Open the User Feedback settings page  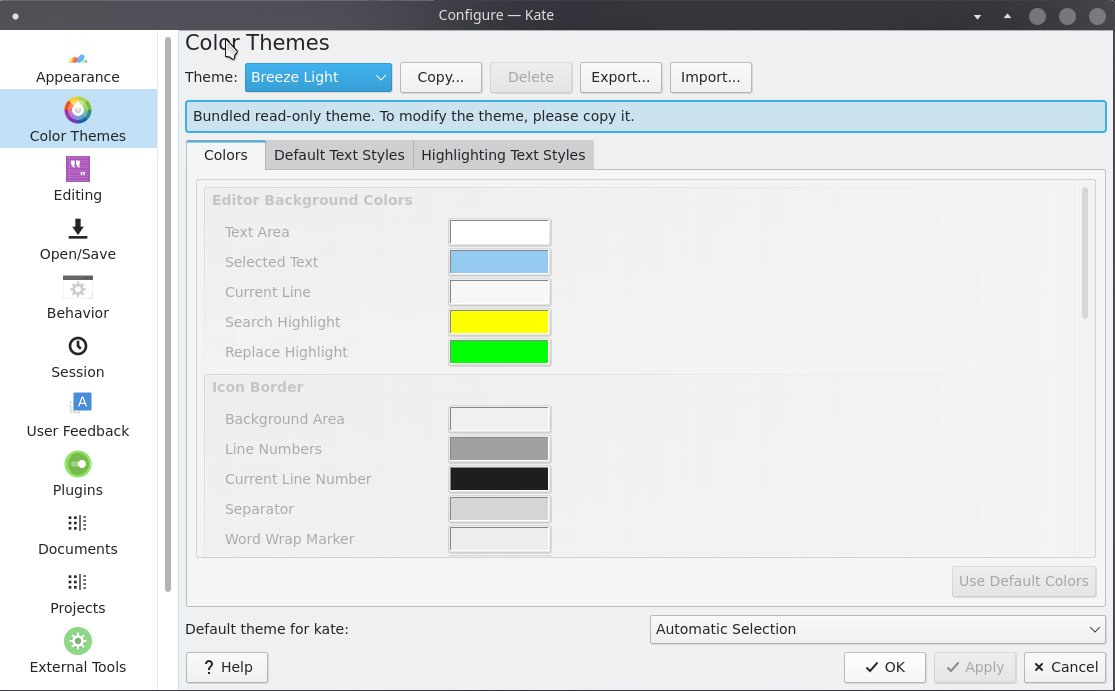pos(78,416)
